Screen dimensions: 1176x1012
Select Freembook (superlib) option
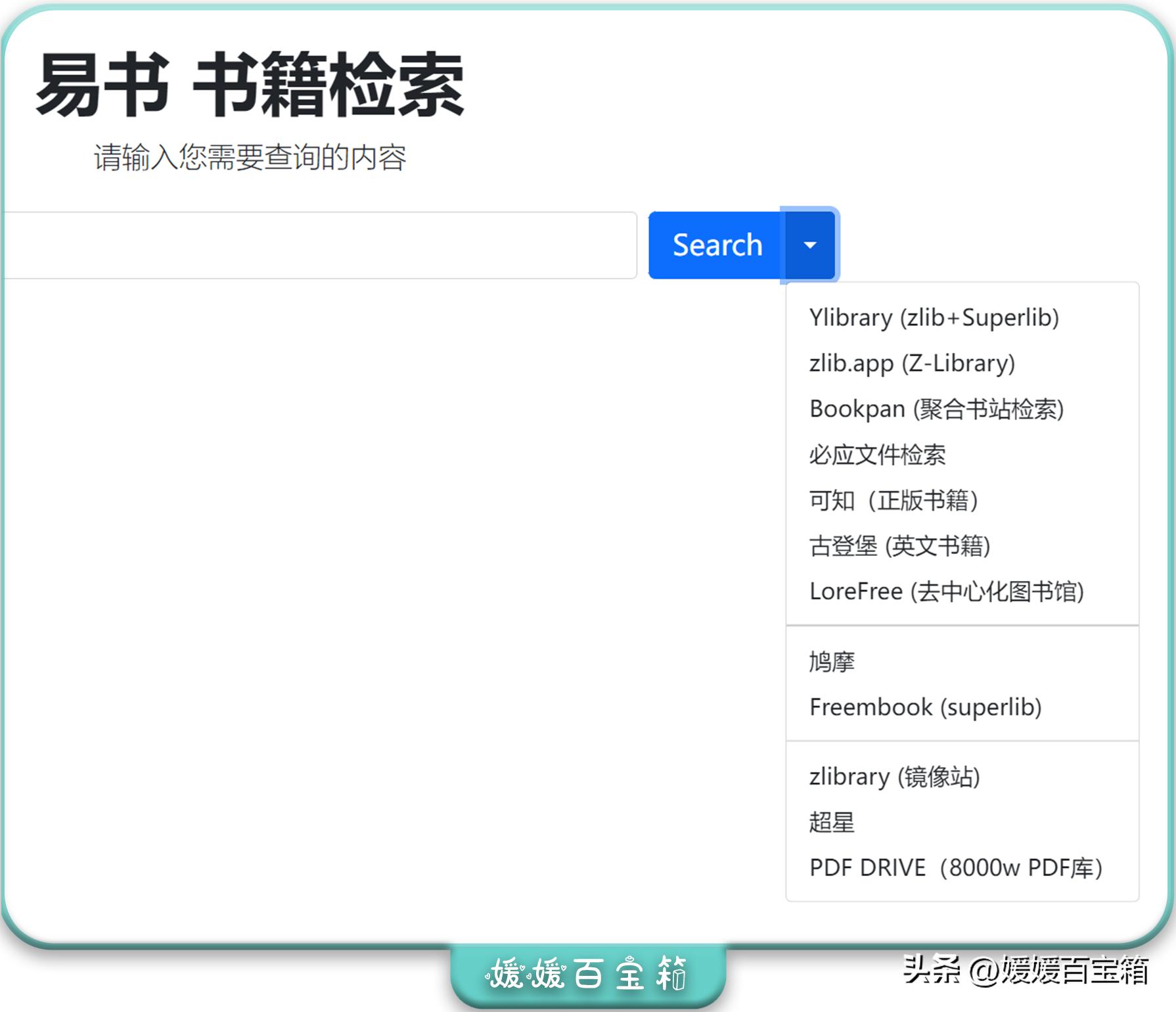point(926,707)
